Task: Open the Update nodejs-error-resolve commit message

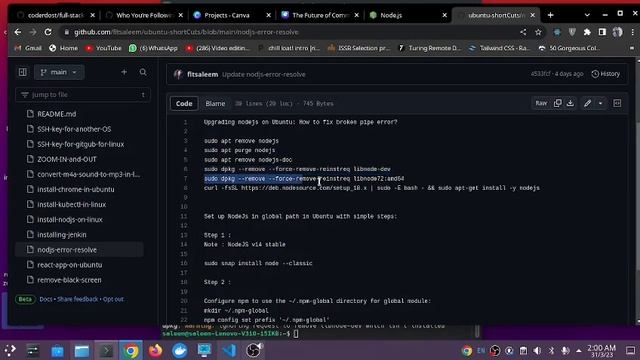Action: [x=264, y=74]
